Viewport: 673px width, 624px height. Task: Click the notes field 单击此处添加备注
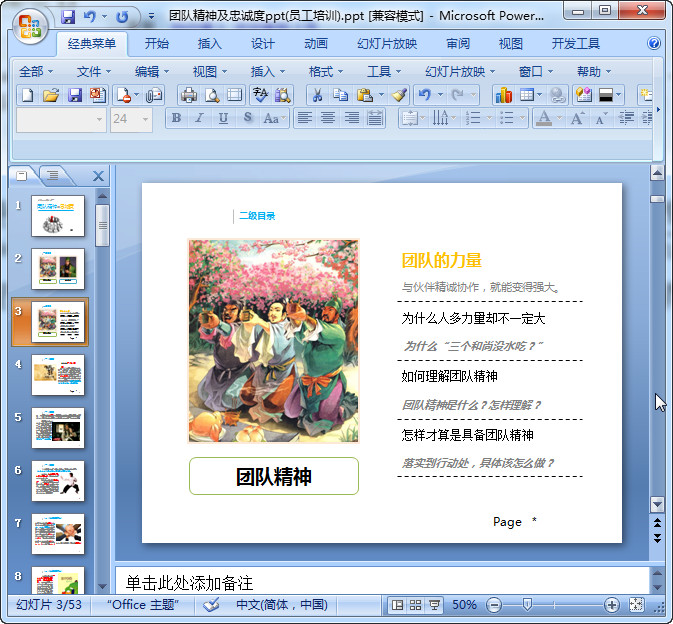382,583
